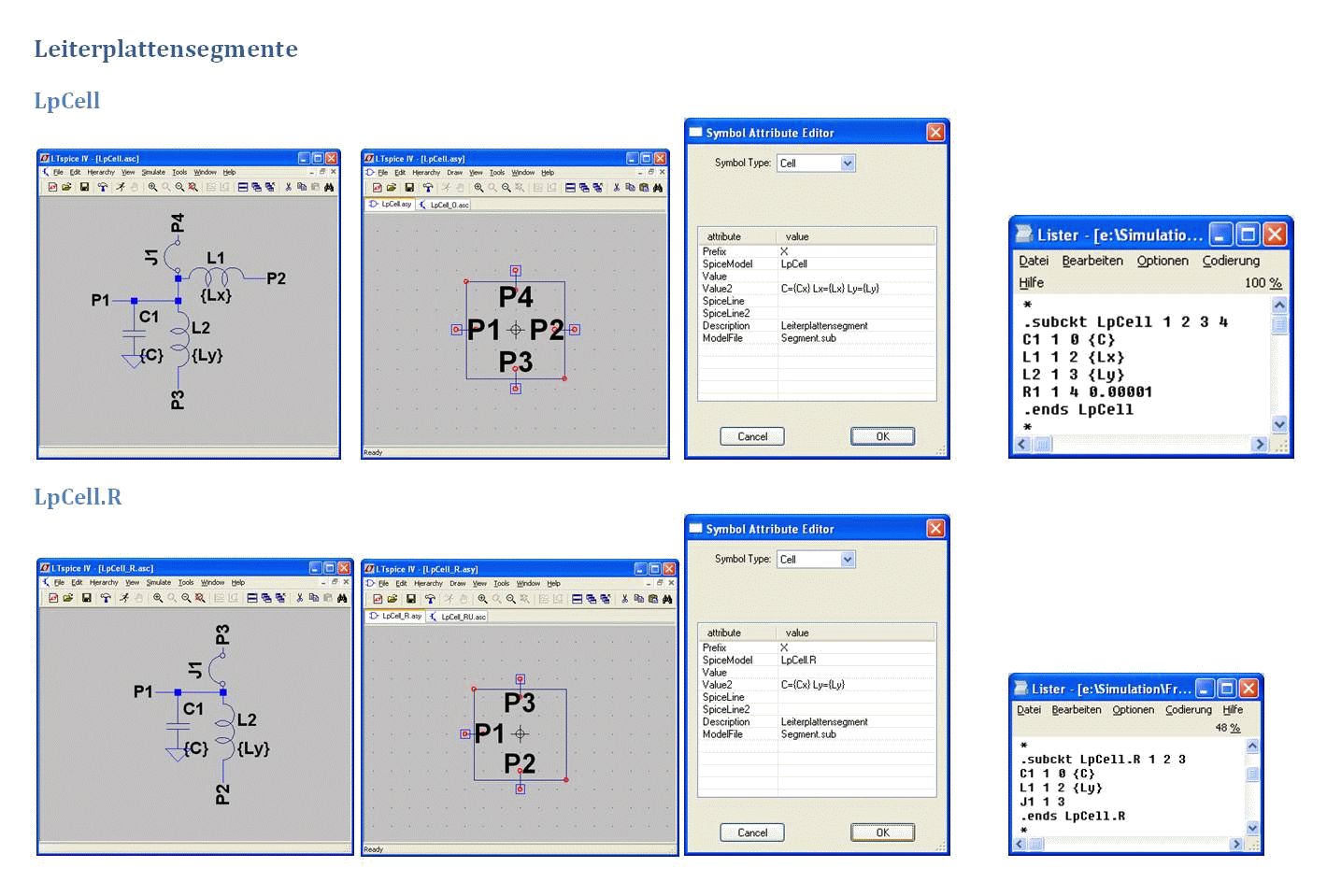Open Codierung menu in Lister showing 100 %
Image resolution: width=1327 pixels, height=896 pixels.
point(1231,261)
